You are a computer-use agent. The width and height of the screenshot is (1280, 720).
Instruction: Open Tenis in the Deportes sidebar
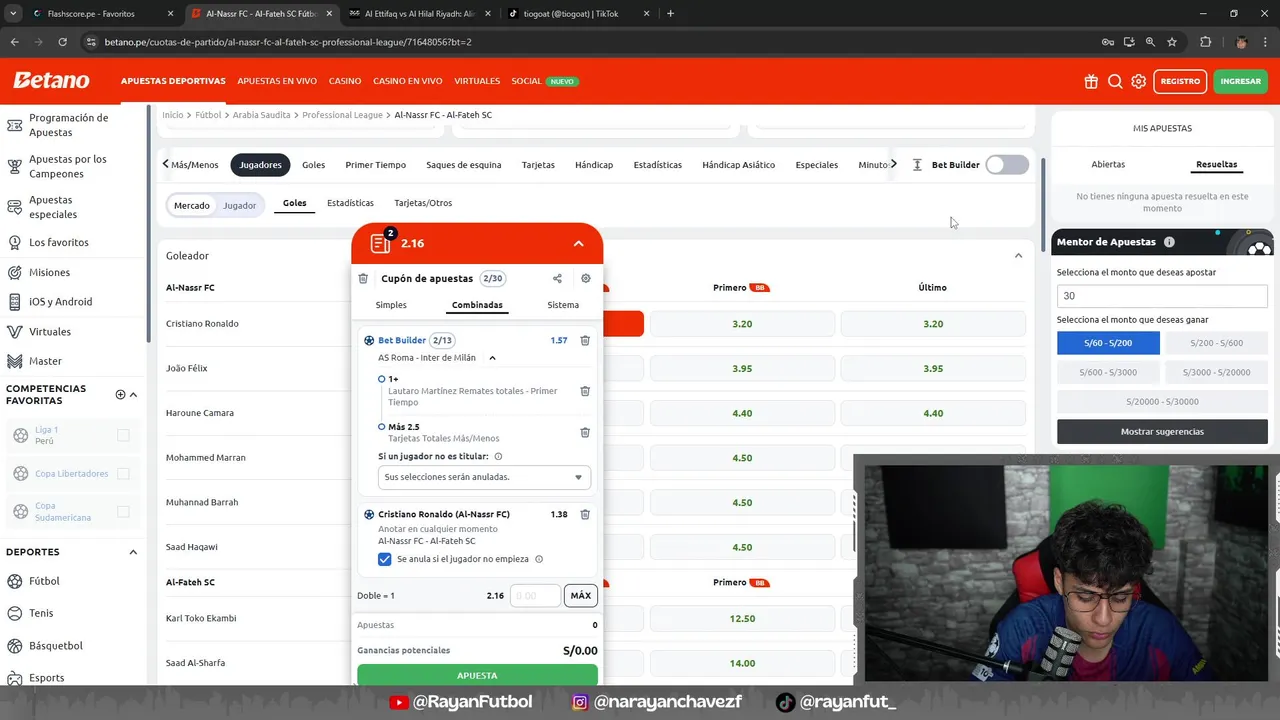pyautogui.click(x=41, y=613)
